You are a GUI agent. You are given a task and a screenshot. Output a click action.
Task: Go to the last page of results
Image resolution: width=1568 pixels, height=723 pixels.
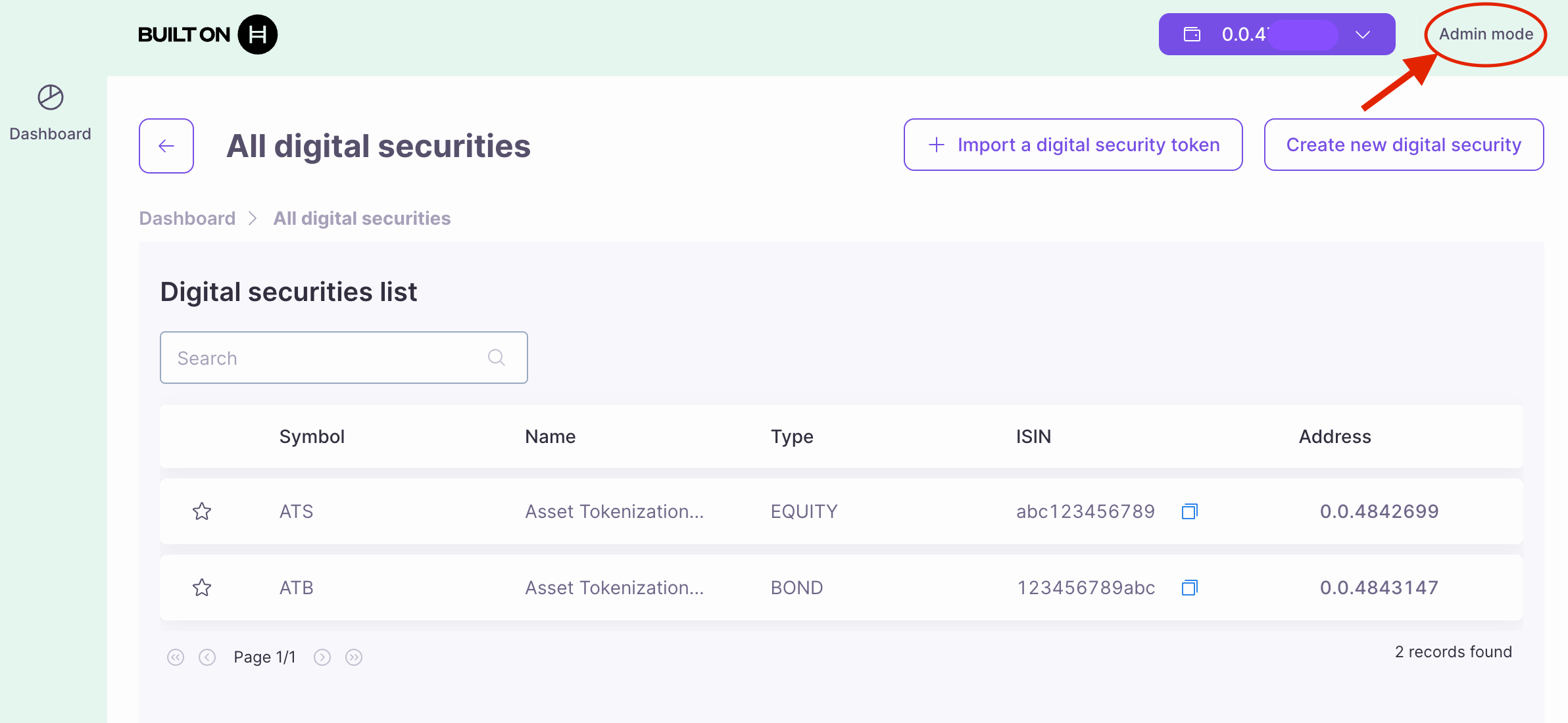click(x=354, y=657)
